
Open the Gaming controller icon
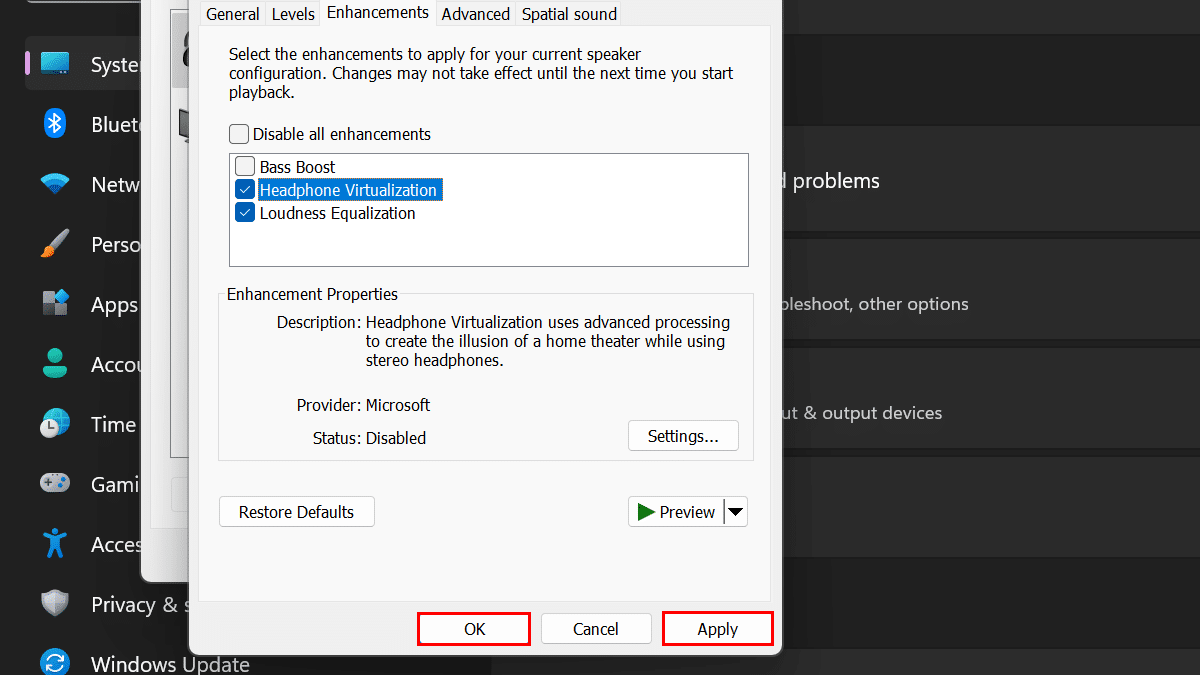(55, 484)
